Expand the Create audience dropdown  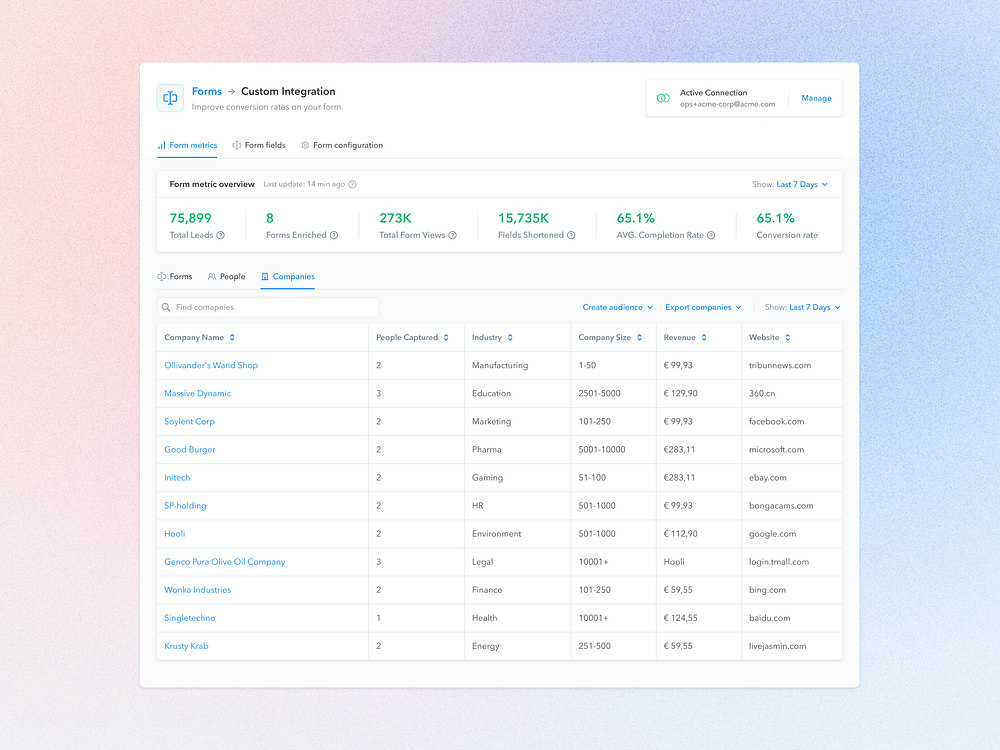tap(617, 307)
